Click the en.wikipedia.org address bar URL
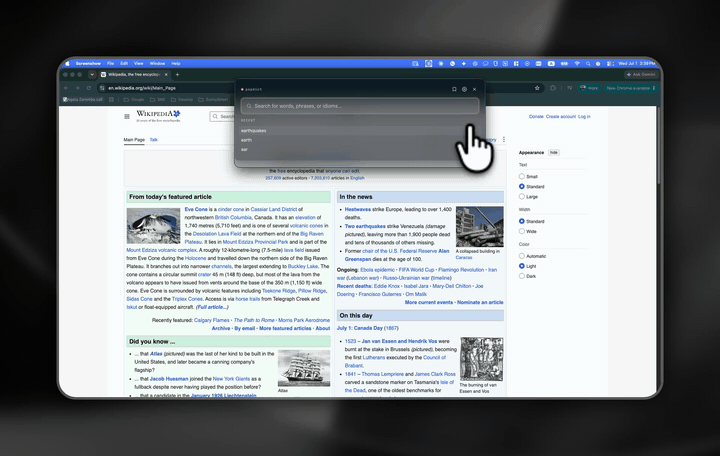The height and width of the screenshot is (456, 720). 142,88
